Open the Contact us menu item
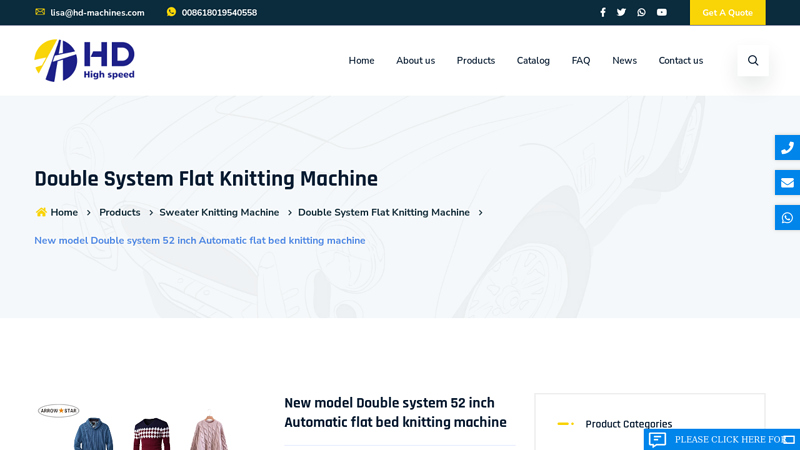 click(681, 60)
